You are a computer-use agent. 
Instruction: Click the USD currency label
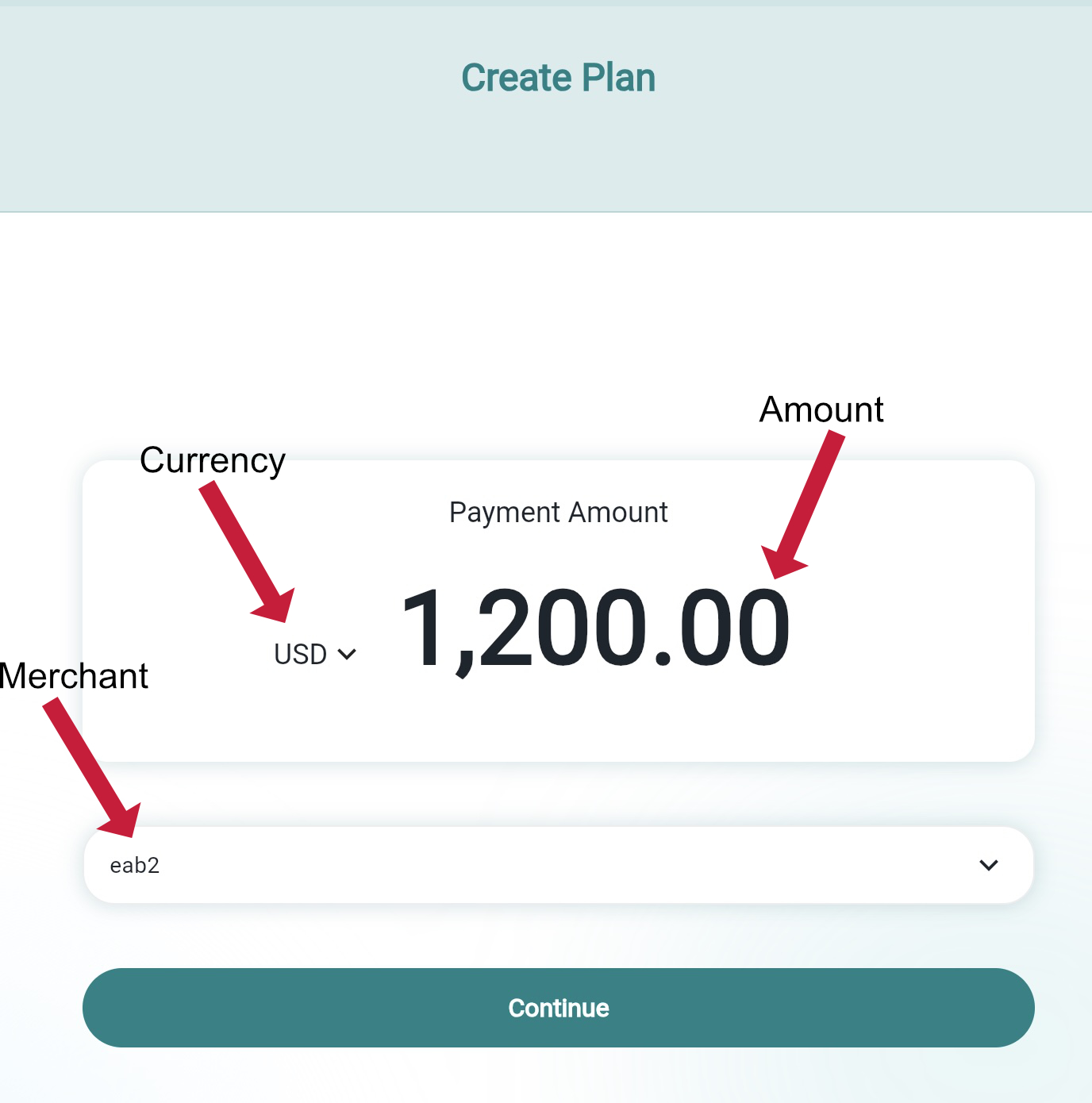pyautogui.click(x=300, y=652)
